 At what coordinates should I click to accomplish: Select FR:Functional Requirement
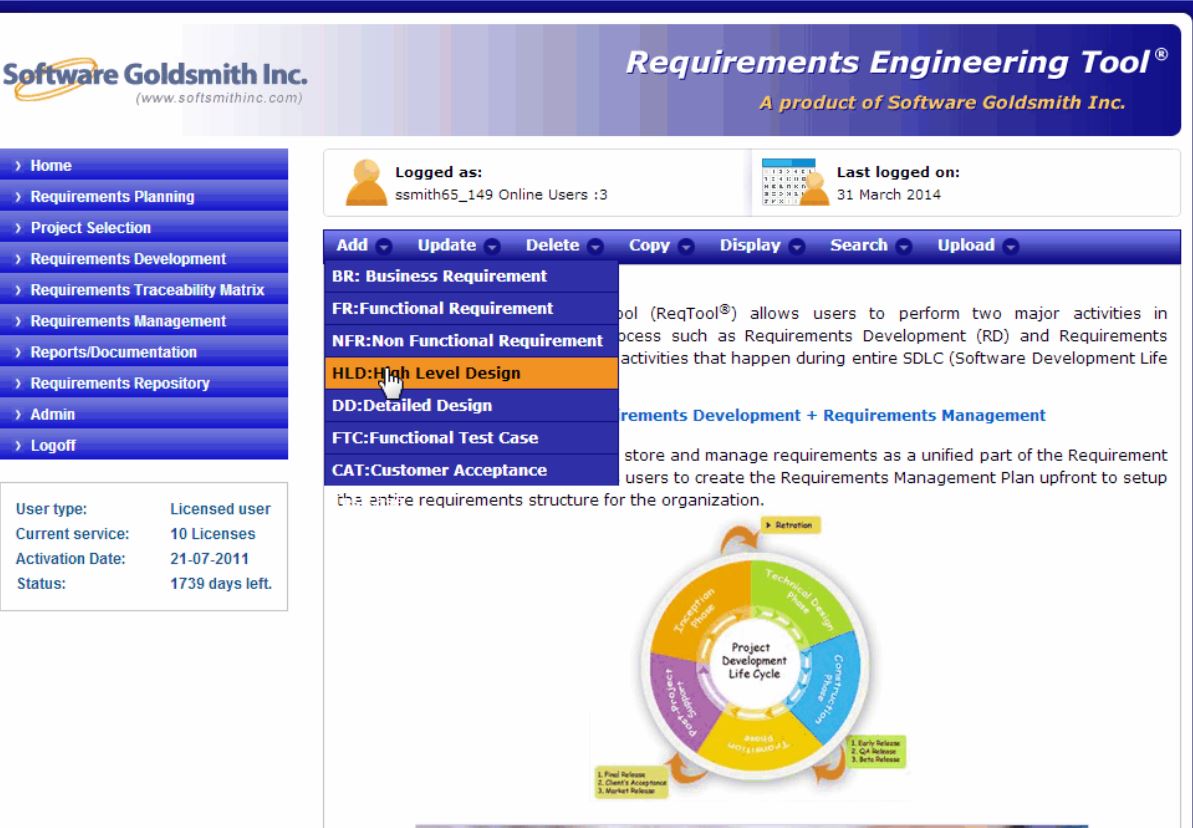pyautogui.click(x=471, y=309)
